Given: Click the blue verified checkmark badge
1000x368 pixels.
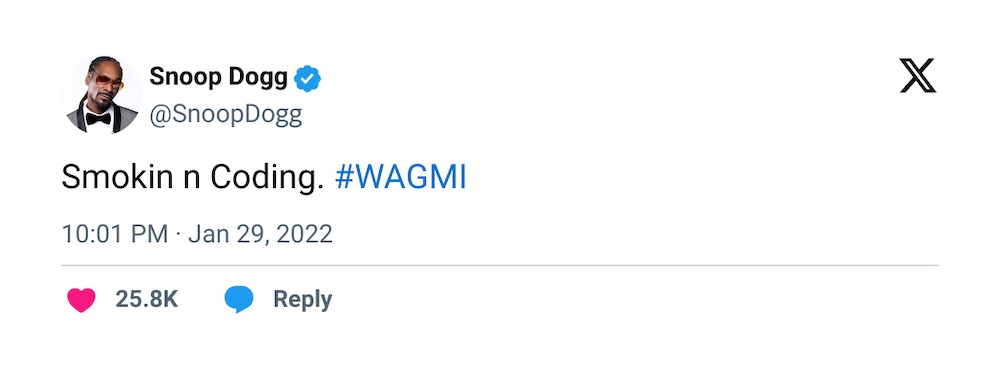Looking at the screenshot, I should coord(307,78).
